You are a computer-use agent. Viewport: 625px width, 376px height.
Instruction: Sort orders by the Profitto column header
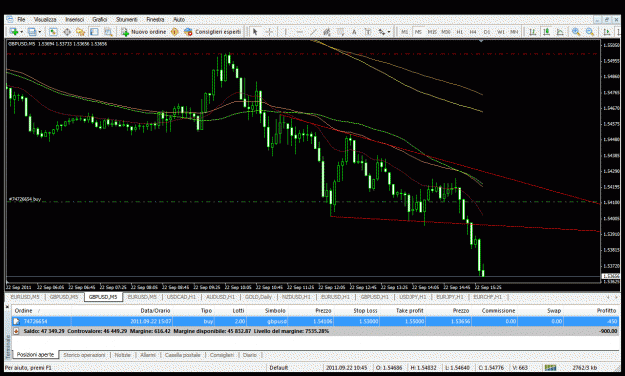click(607, 311)
